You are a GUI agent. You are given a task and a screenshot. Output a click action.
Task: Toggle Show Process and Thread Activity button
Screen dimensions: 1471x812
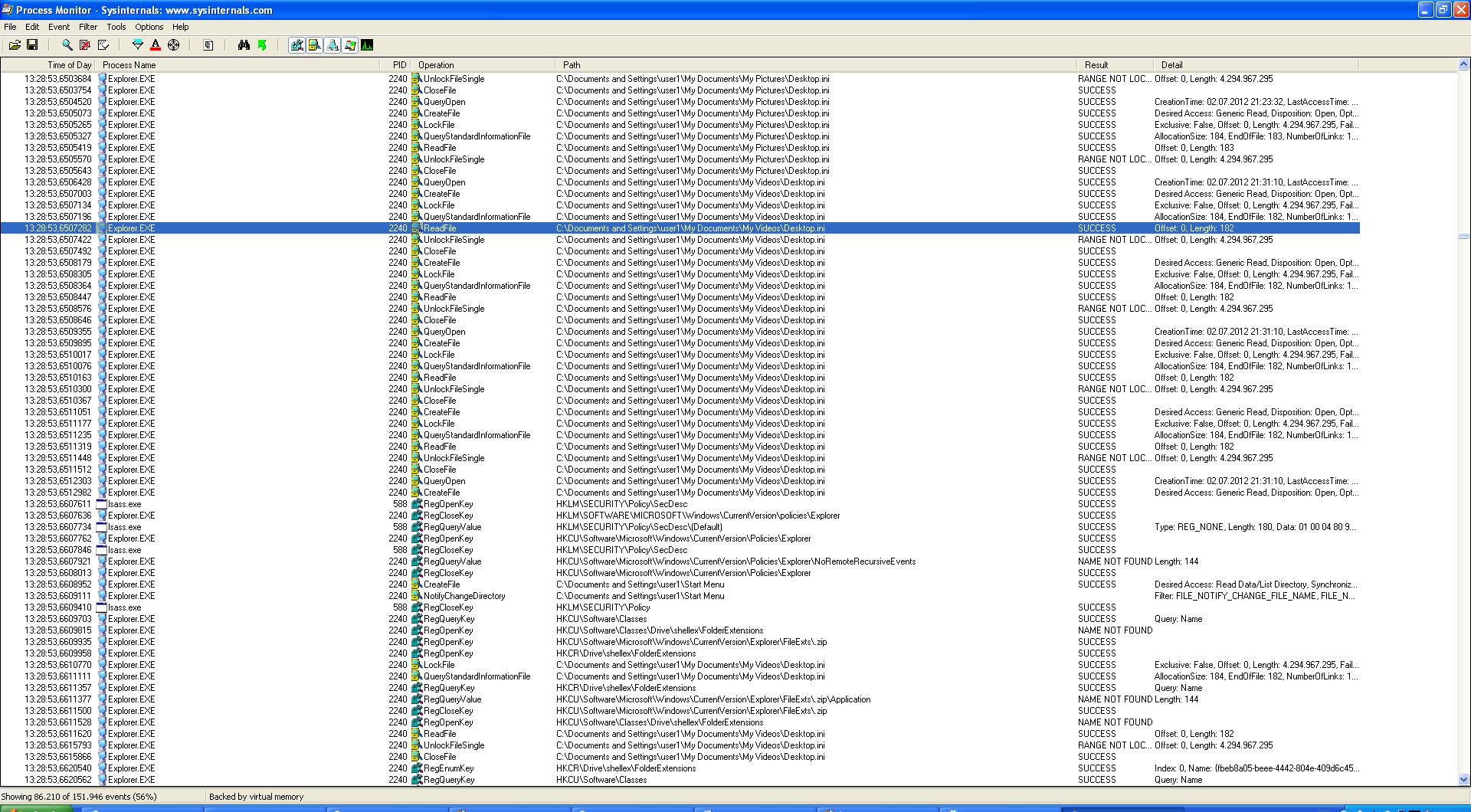pos(350,45)
